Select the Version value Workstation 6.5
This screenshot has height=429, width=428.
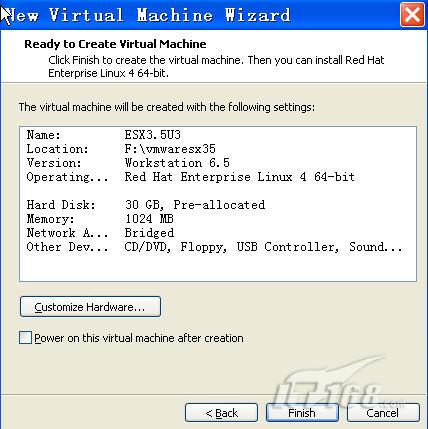point(177,163)
